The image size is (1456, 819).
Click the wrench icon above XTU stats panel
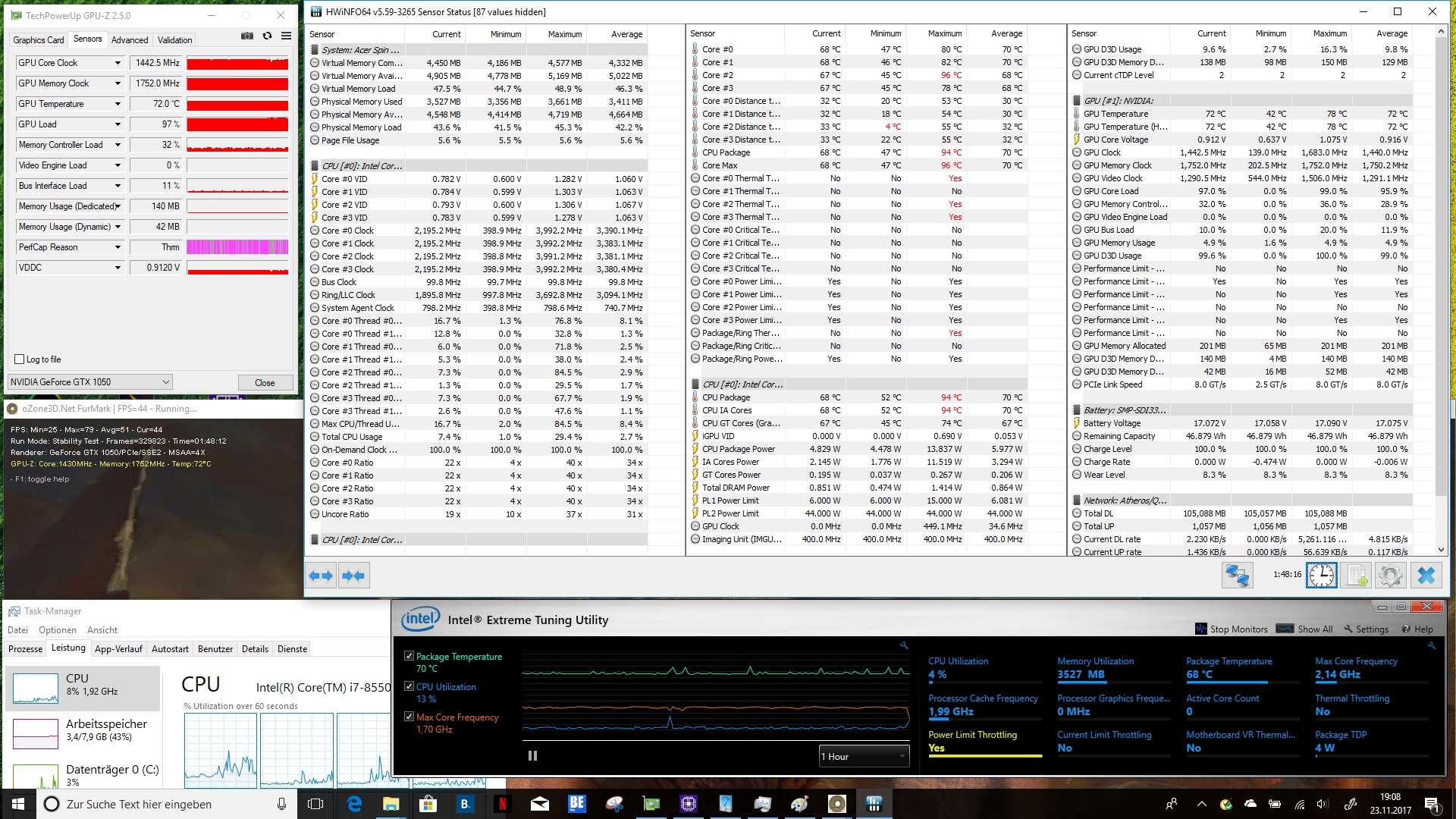coord(1431,645)
